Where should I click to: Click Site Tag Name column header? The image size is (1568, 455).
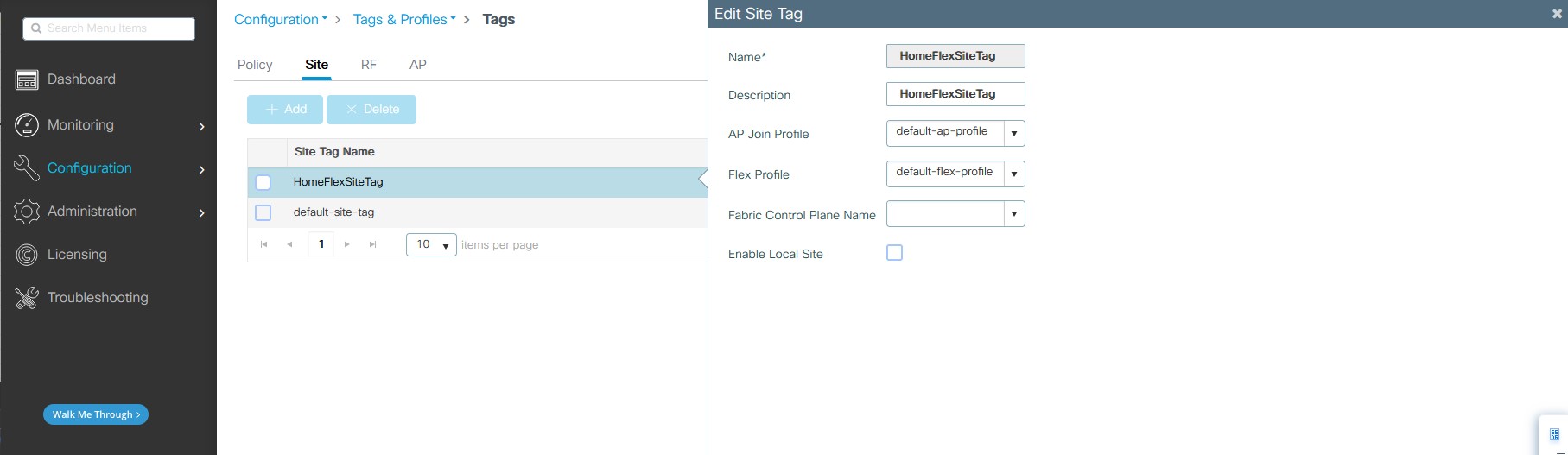click(334, 152)
